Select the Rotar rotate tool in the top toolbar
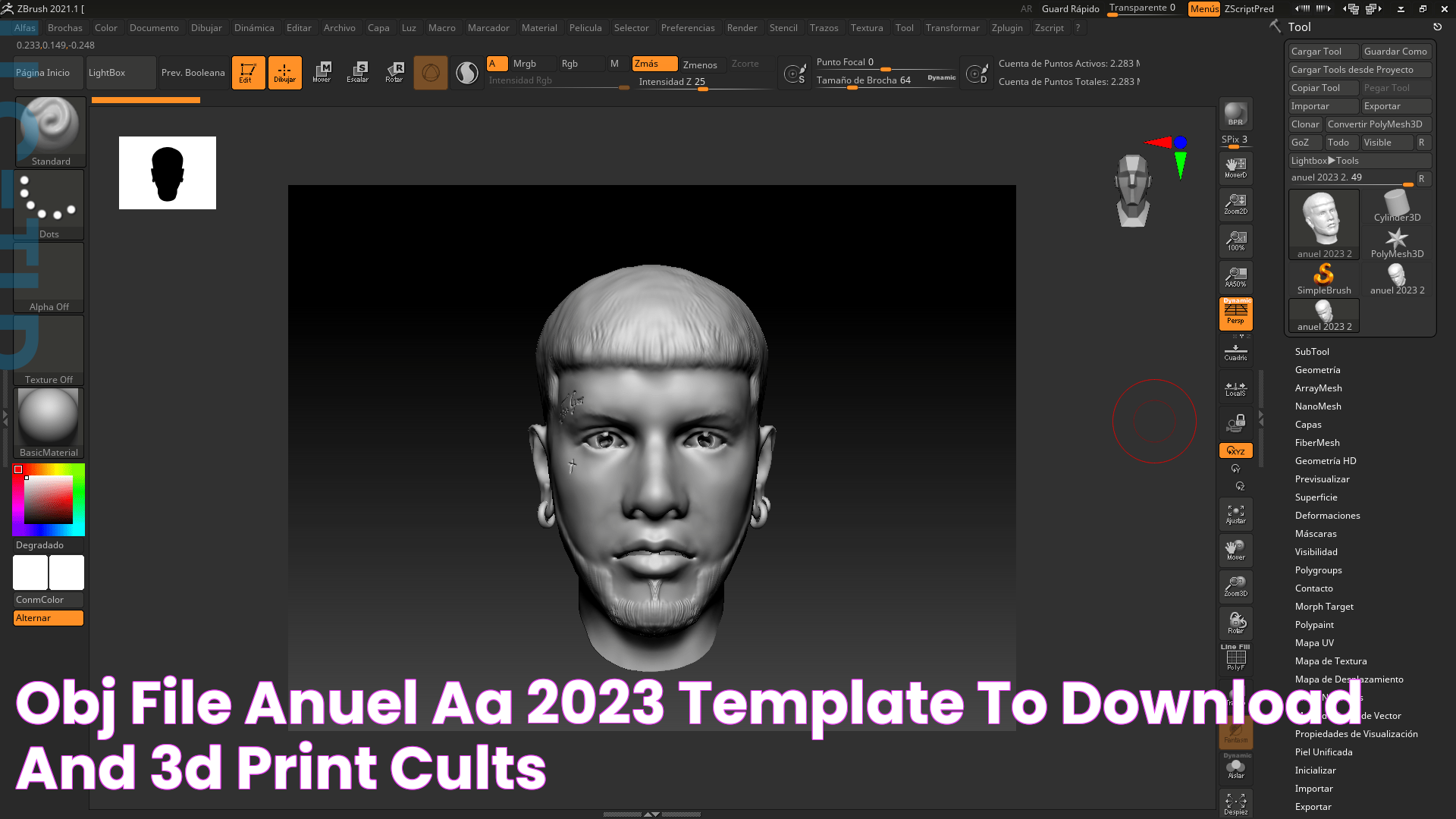Screen dimensions: 1456x819 point(394,73)
